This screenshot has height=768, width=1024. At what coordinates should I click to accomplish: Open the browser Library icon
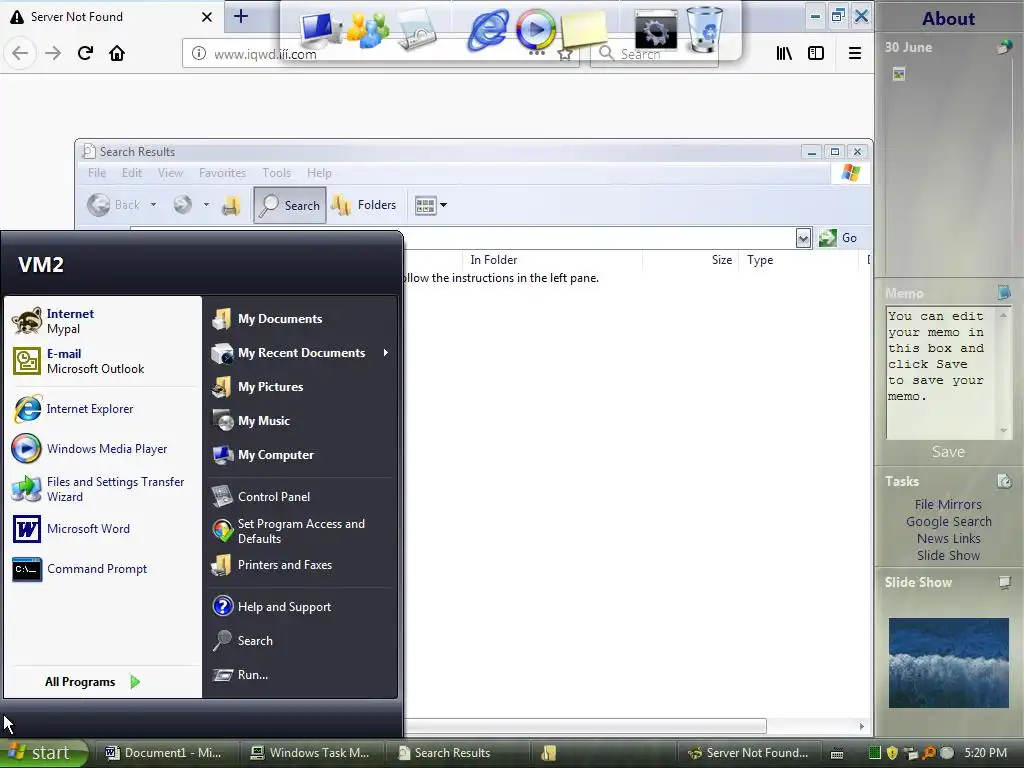coord(784,53)
